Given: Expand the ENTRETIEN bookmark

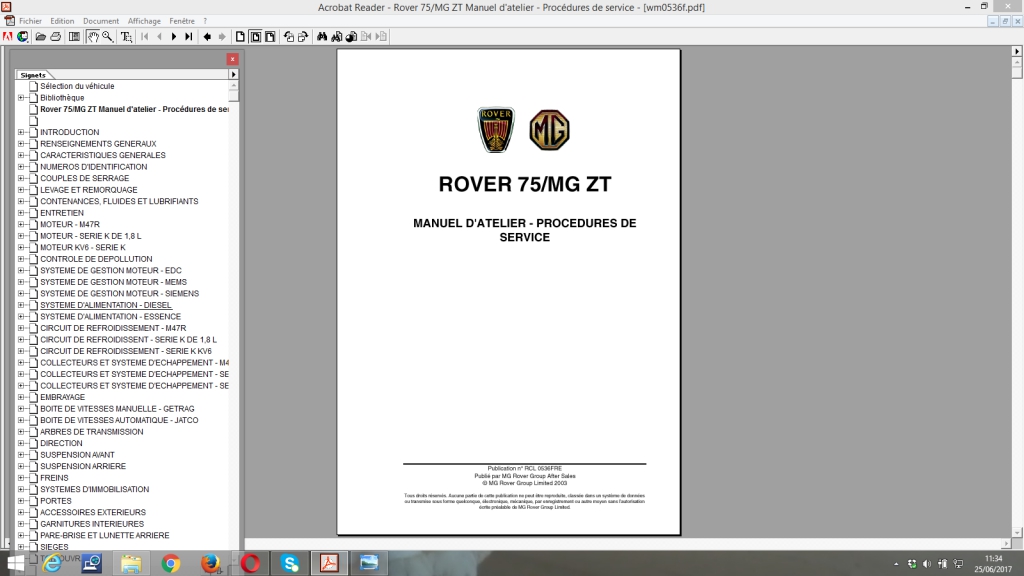Looking at the screenshot, I should (x=21, y=213).
